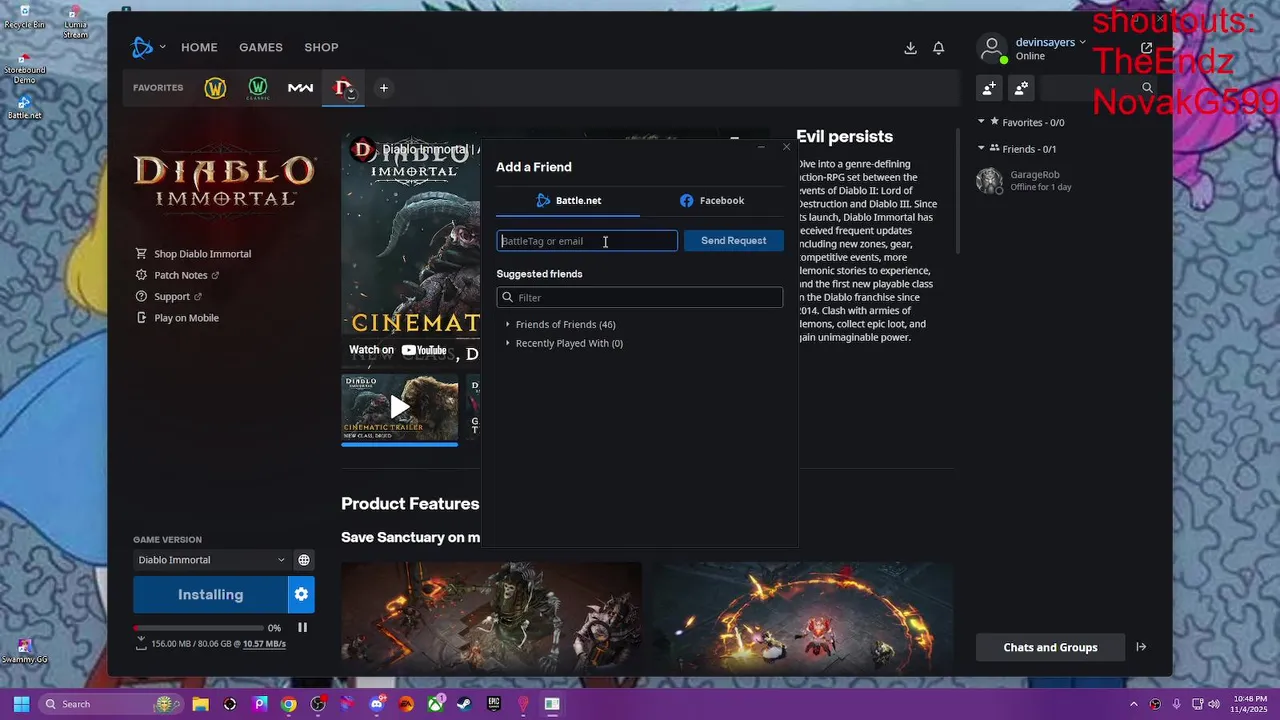
Task: Switch to the Battle.net tab
Action: click(x=569, y=200)
